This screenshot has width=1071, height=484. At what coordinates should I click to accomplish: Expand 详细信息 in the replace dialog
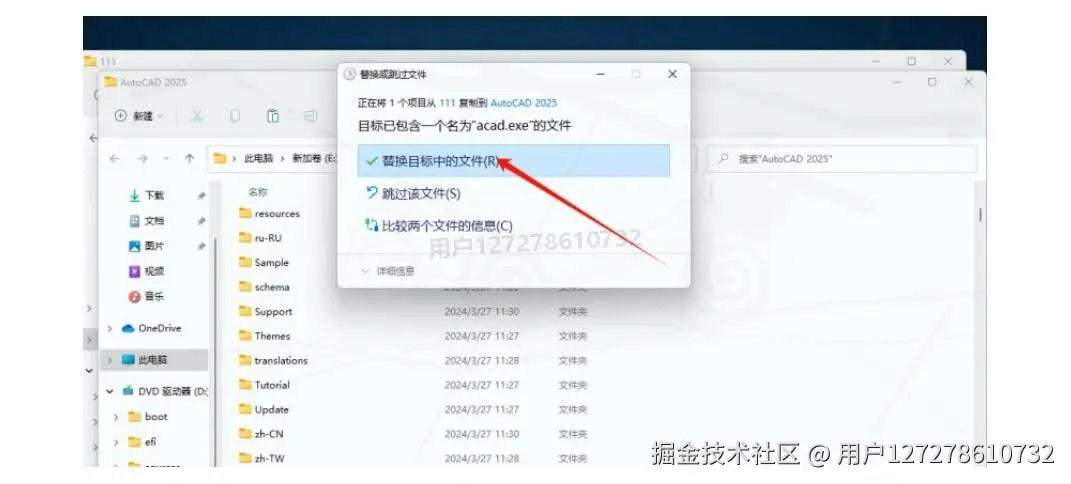(x=388, y=272)
